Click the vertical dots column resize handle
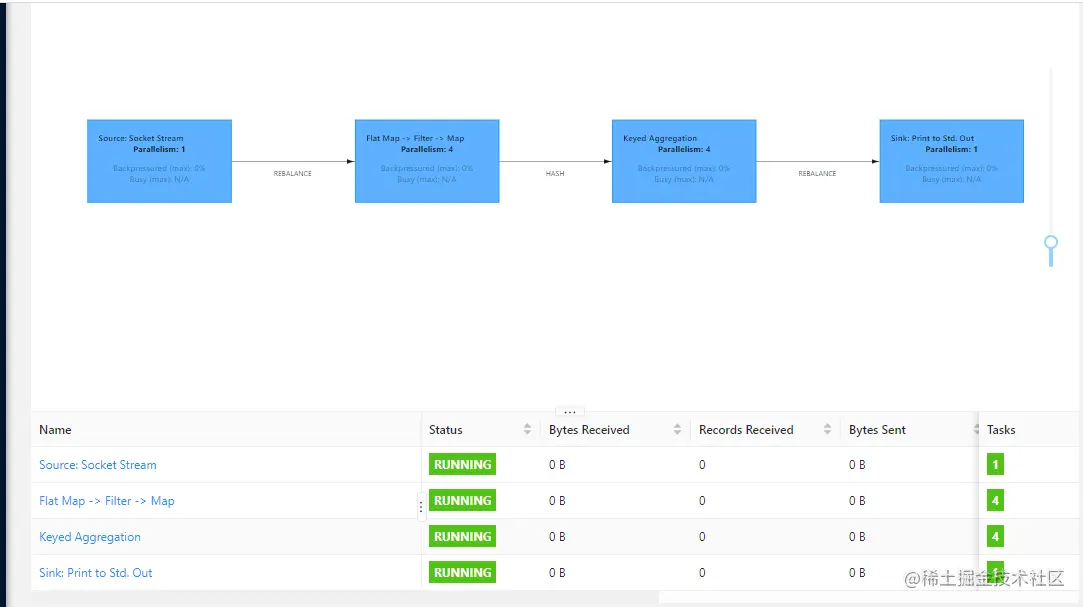The image size is (1083, 607). [421, 507]
